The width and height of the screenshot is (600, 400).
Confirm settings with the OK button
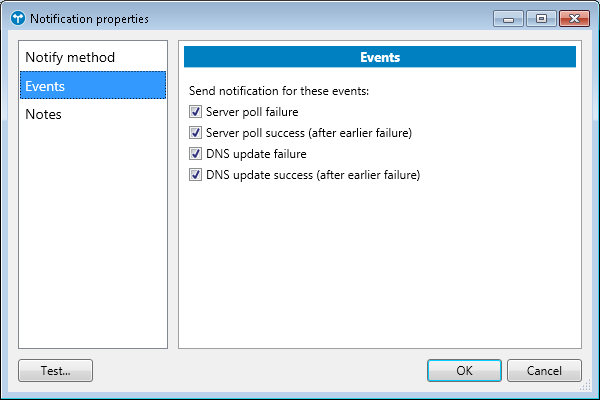464,370
